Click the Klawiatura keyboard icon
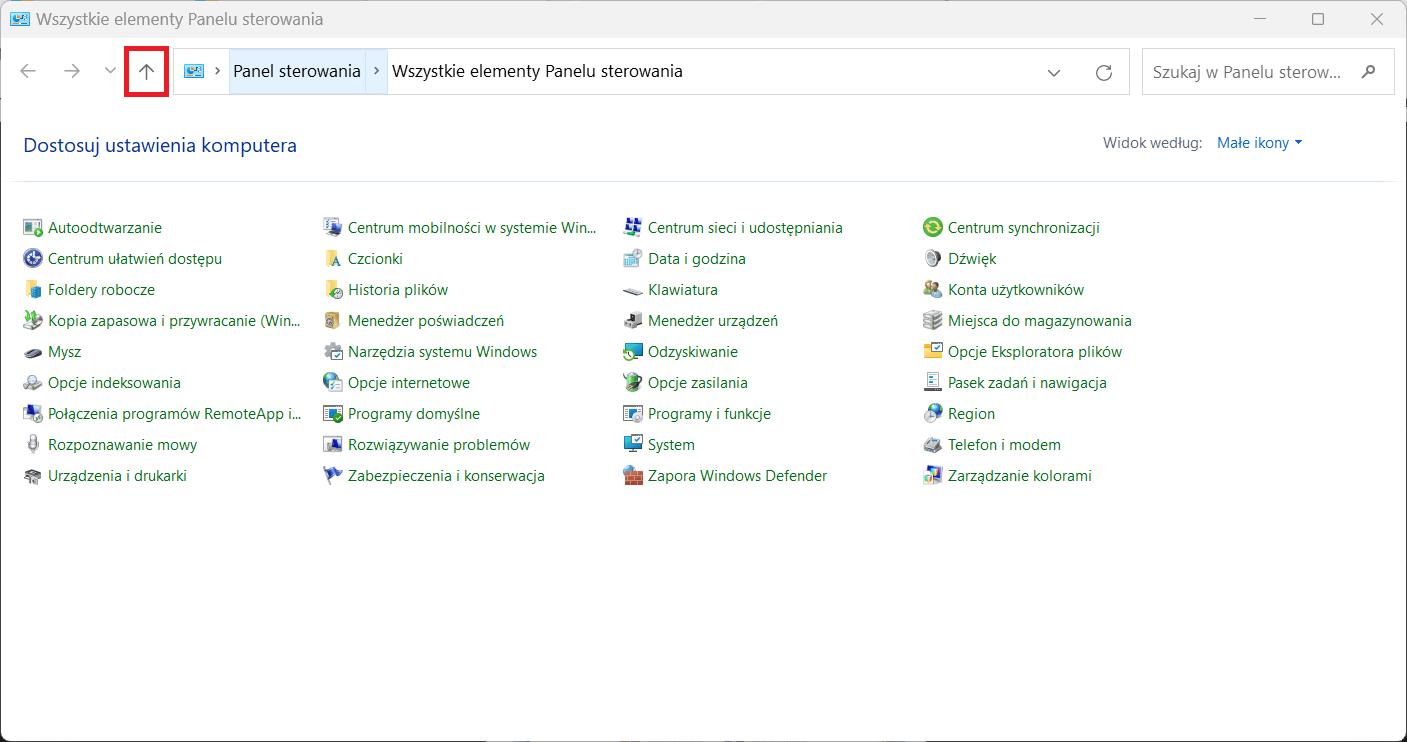 click(x=633, y=290)
